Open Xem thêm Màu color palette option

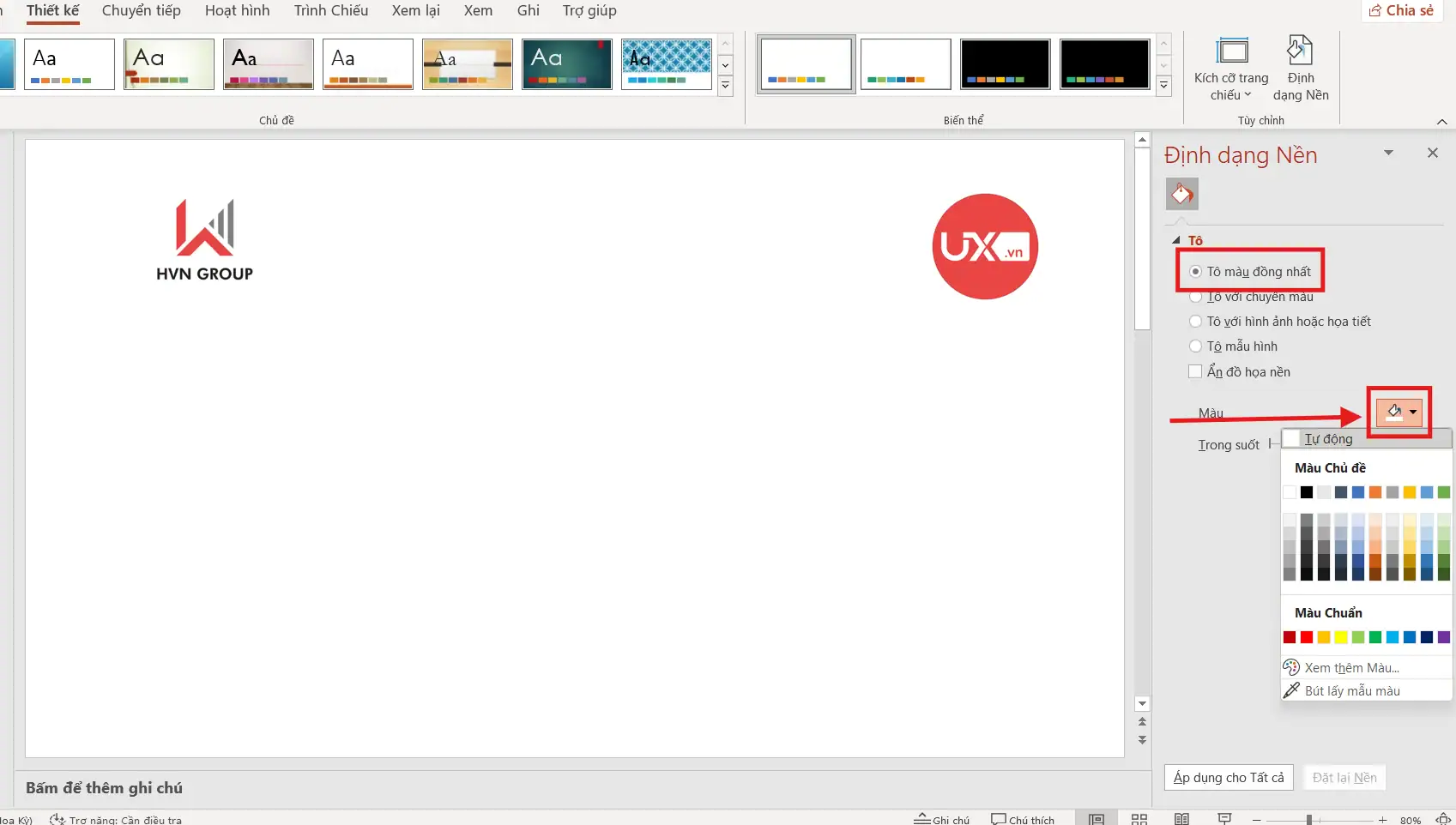point(1351,667)
